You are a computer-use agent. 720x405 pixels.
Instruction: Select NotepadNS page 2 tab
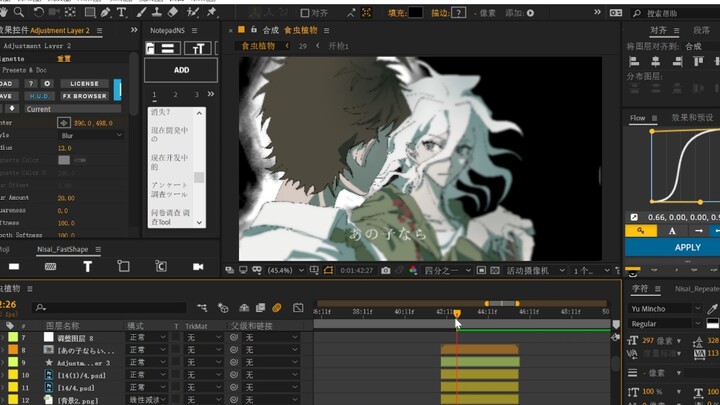coord(175,95)
